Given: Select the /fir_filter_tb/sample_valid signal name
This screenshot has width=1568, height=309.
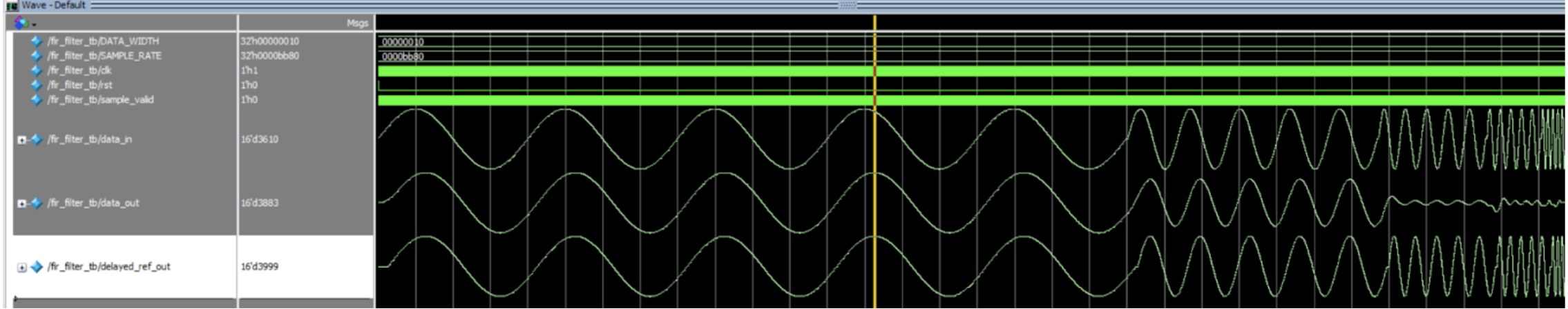Looking at the screenshot, I should (x=100, y=100).
